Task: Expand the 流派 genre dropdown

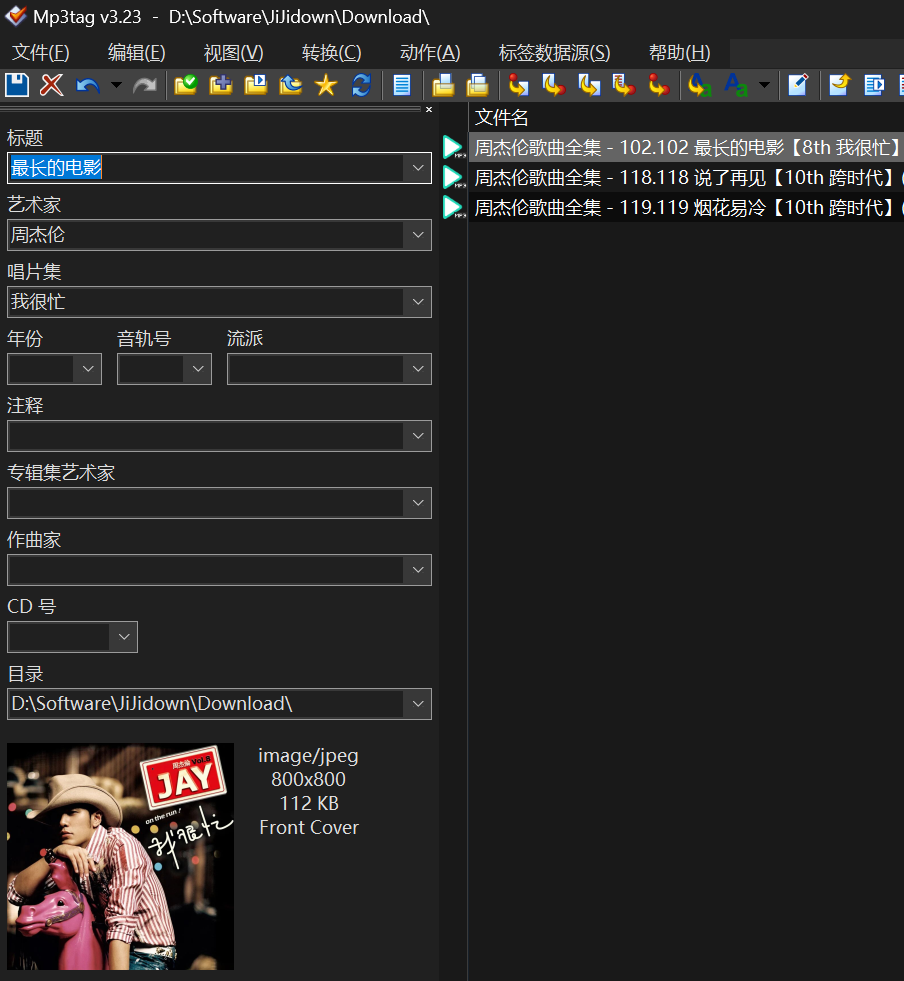Action: coord(418,369)
